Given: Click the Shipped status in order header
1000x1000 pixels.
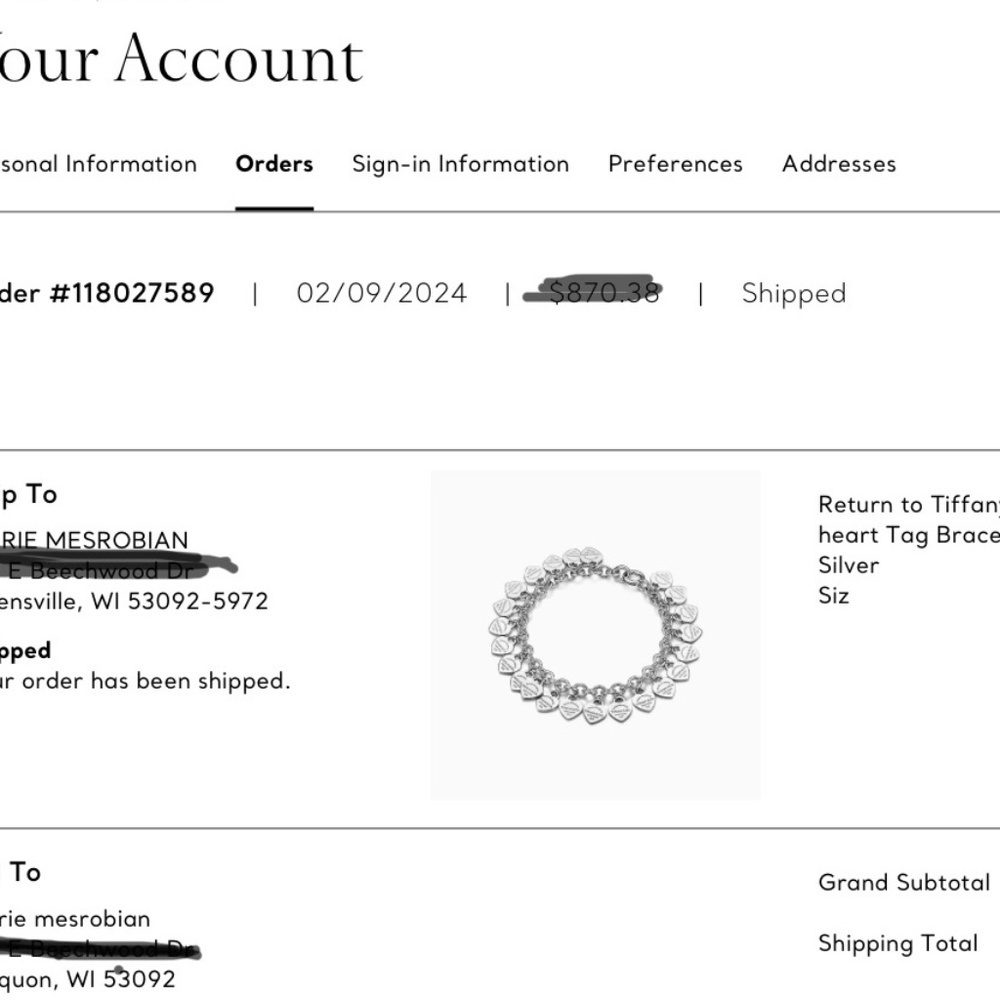Looking at the screenshot, I should 794,293.
